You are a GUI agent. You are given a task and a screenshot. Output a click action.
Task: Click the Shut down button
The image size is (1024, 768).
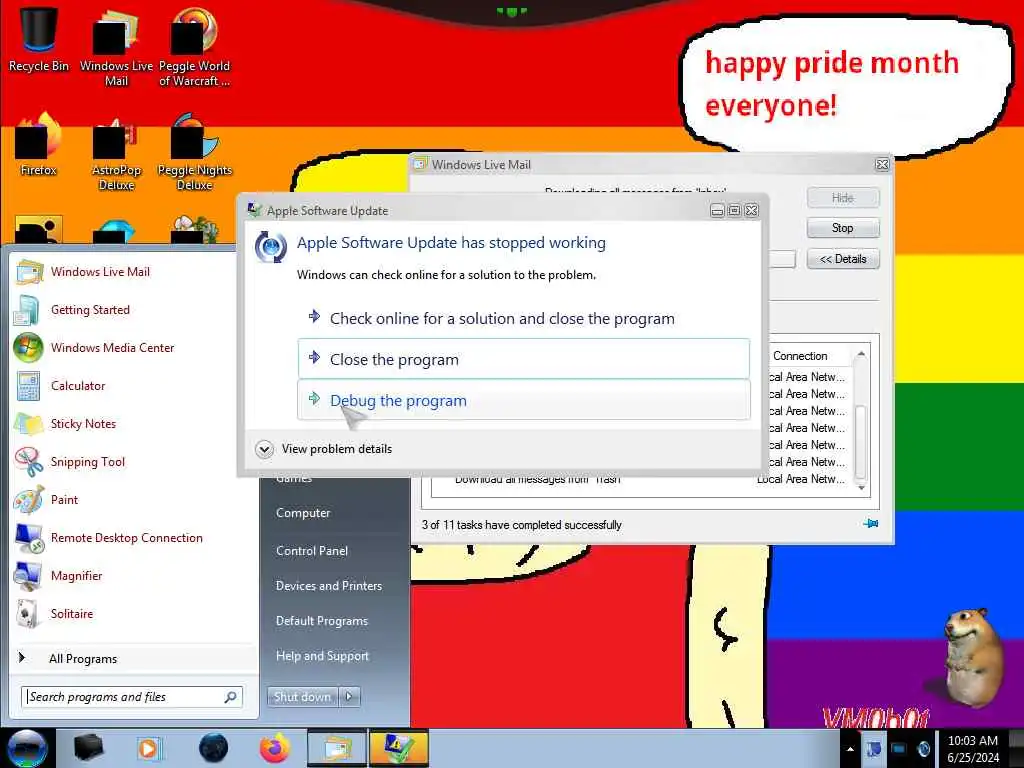tap(302, 697)
